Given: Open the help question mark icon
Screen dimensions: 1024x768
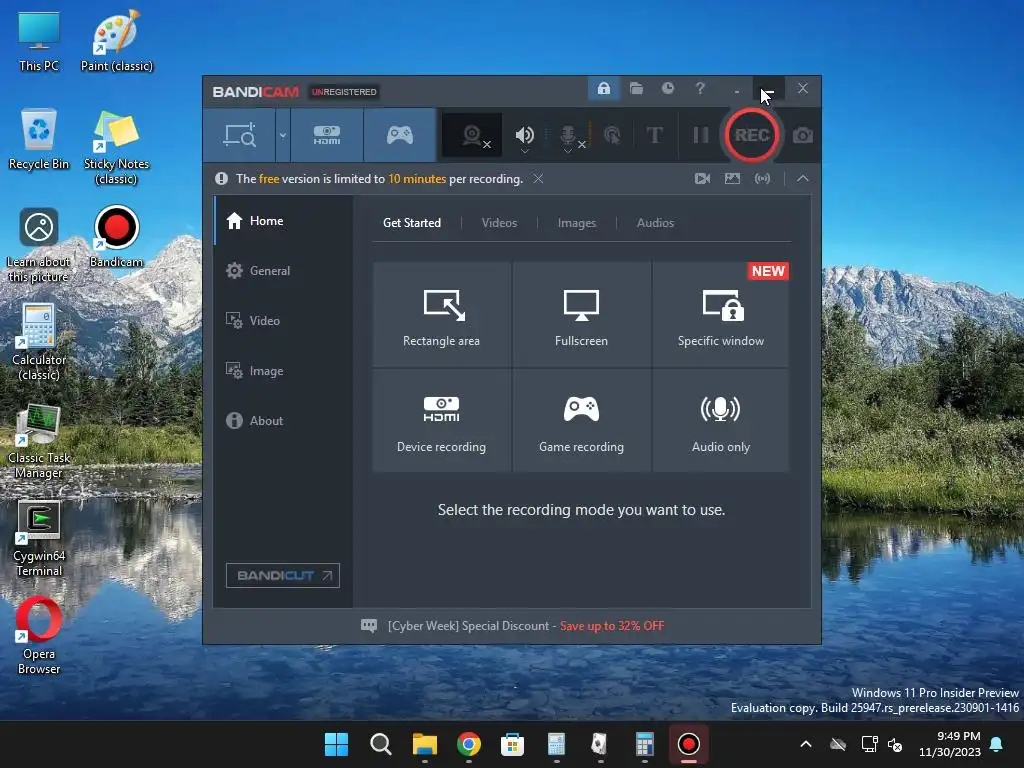Looking at the screenshot, I should click(700, 88).
